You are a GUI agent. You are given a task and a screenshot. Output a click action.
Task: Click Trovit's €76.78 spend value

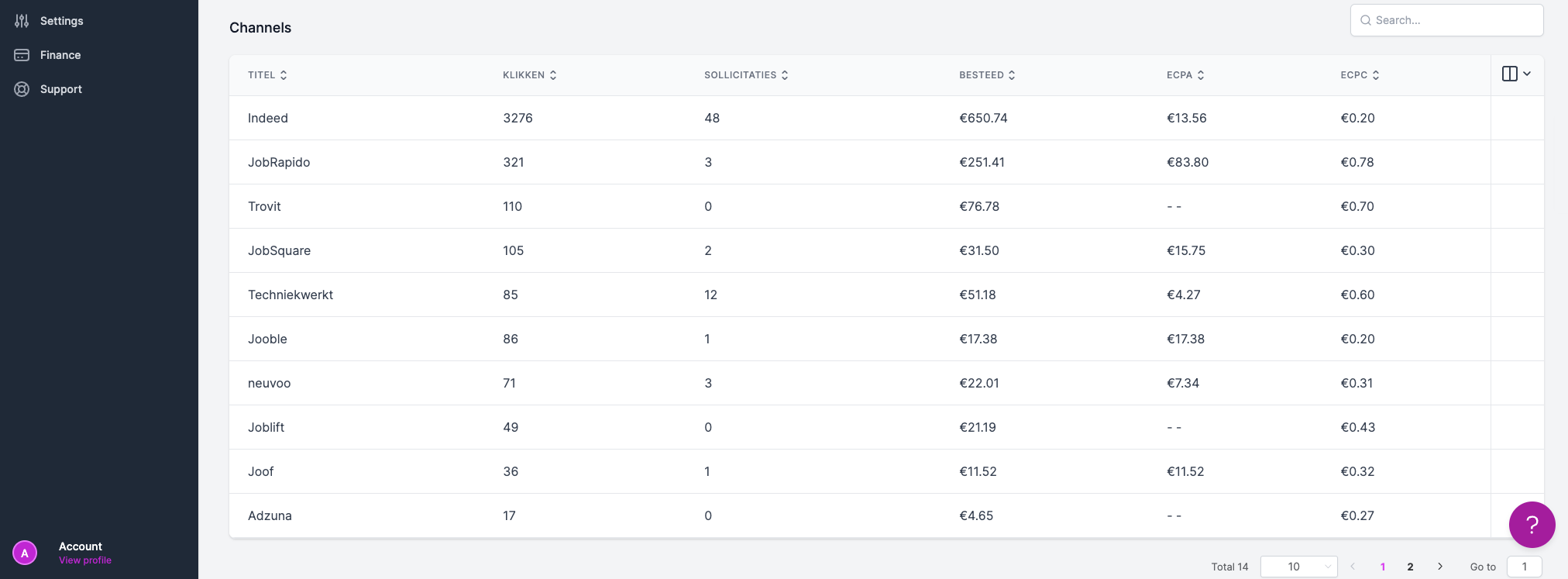pyautogui.click(x=979, y=206)
